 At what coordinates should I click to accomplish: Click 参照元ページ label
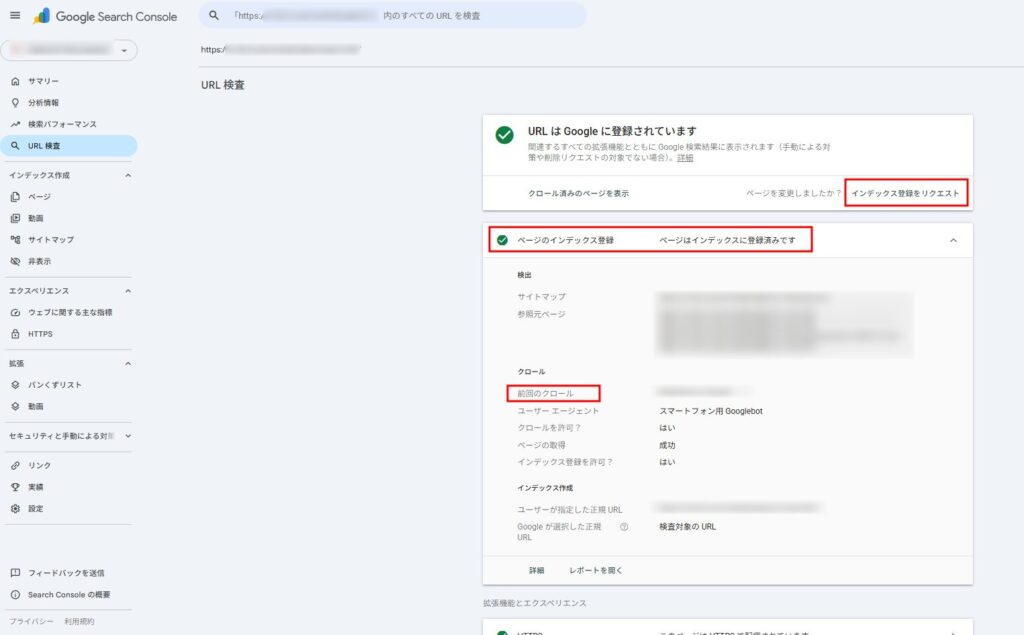[541, 314]
